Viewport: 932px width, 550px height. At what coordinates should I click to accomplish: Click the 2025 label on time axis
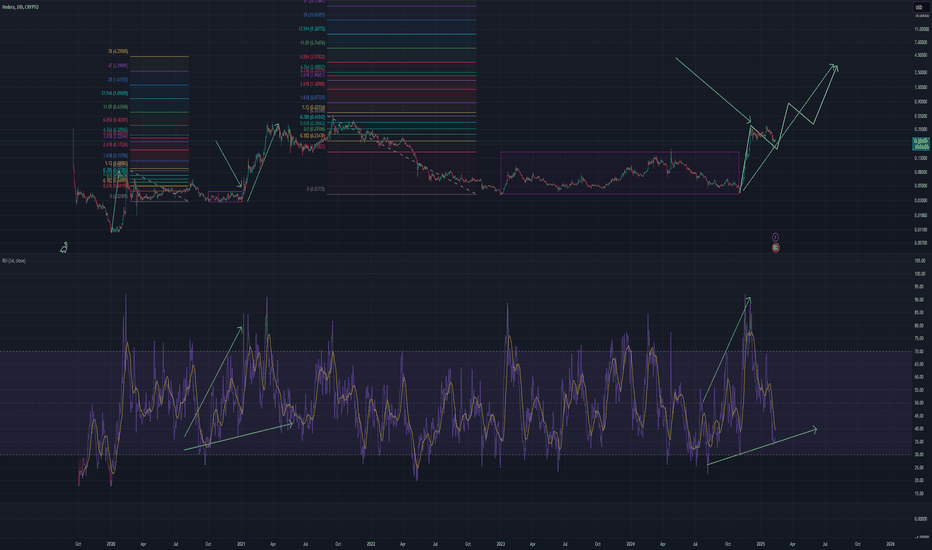click(x=760, y=544)
